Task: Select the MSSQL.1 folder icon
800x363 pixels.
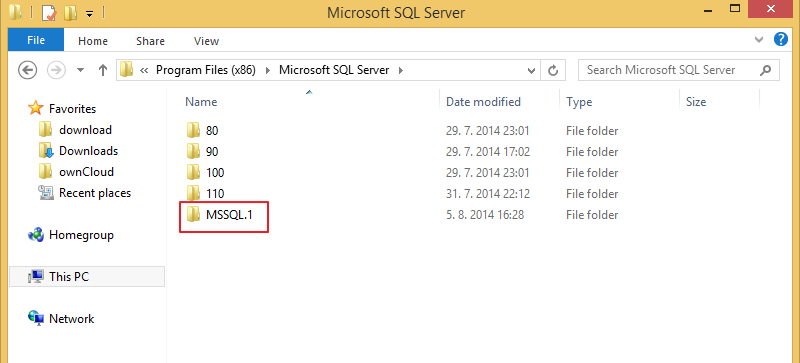Action: 193,215
